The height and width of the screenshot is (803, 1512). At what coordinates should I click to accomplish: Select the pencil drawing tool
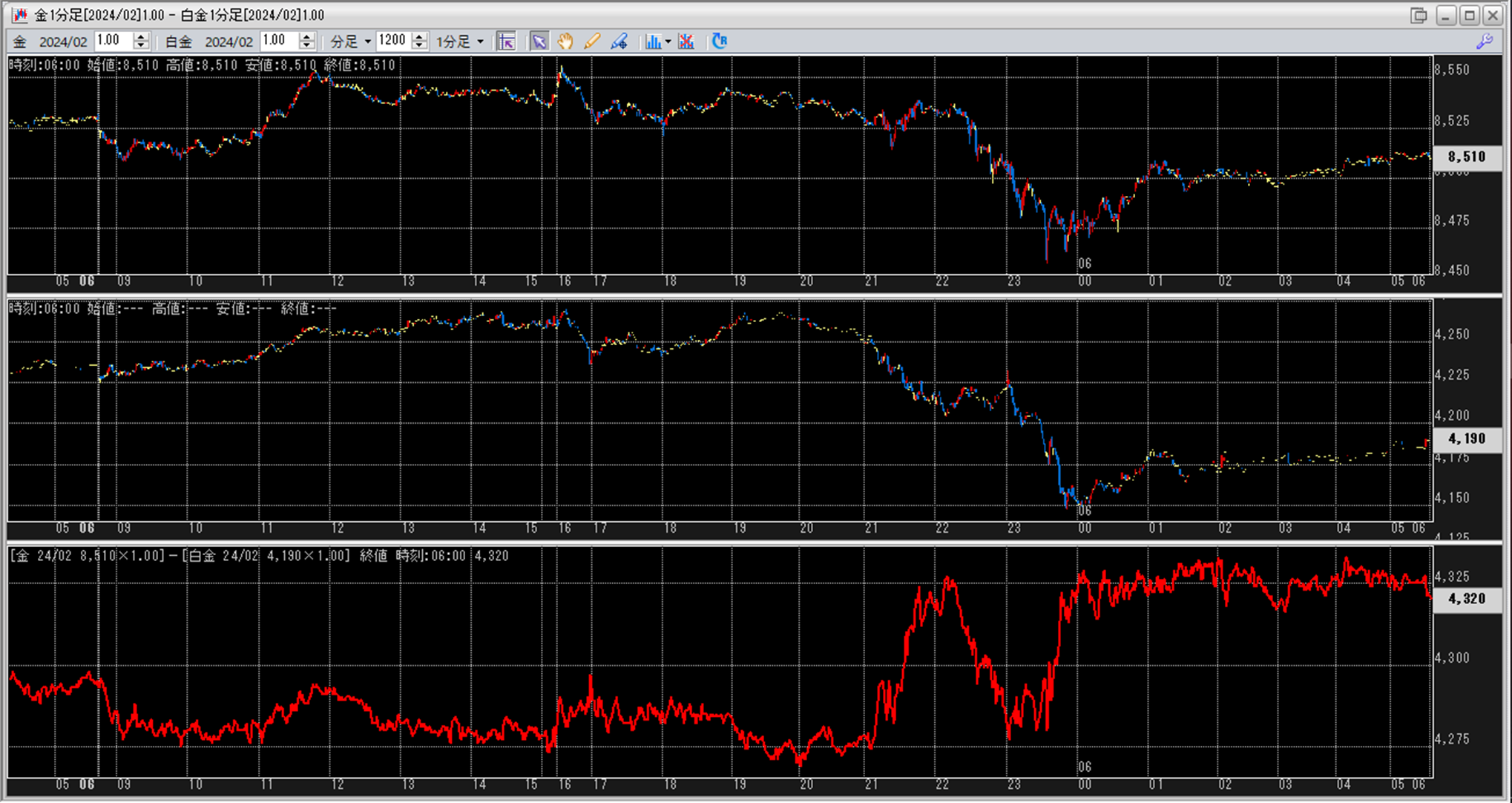(x=591, y=42)
